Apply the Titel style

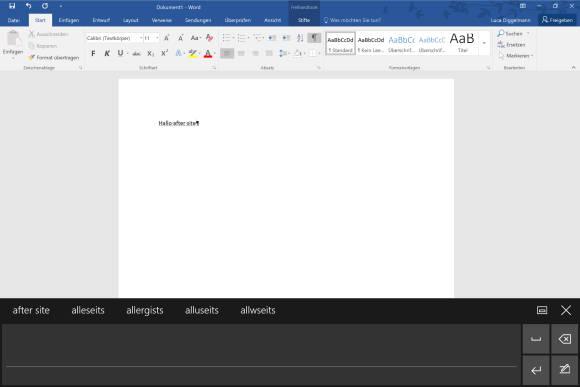[x=462, y=44]
